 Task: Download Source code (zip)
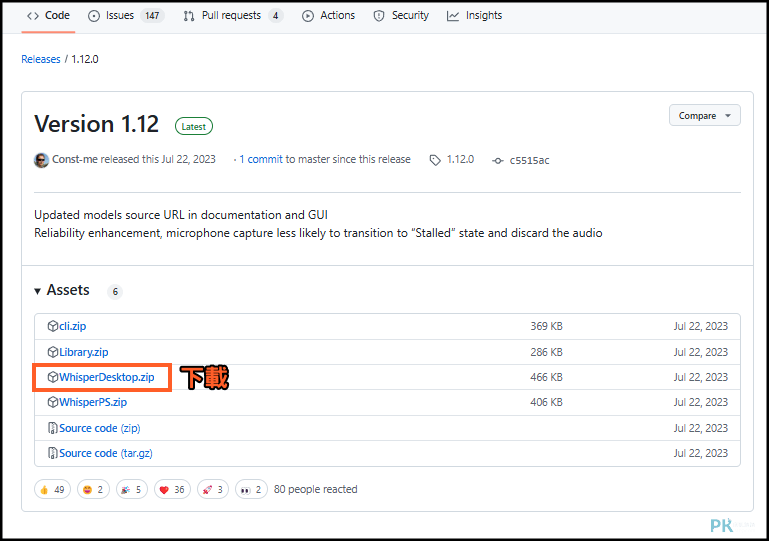tap(100, 428)
